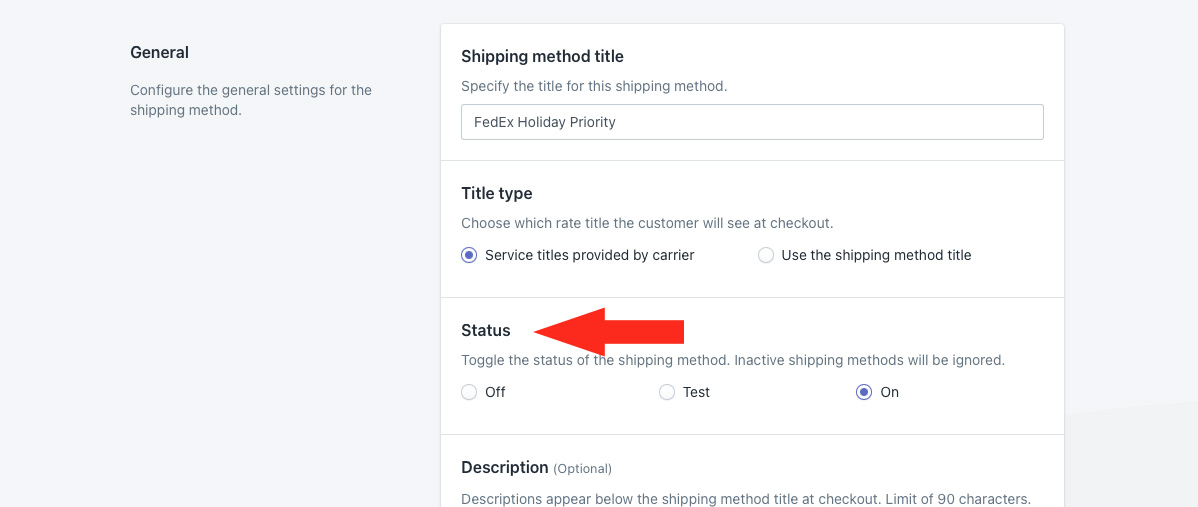Click the "FedEx Holiday Priority" text value
The width and height of the screenshot is (1198, 507).
(544, 122)
